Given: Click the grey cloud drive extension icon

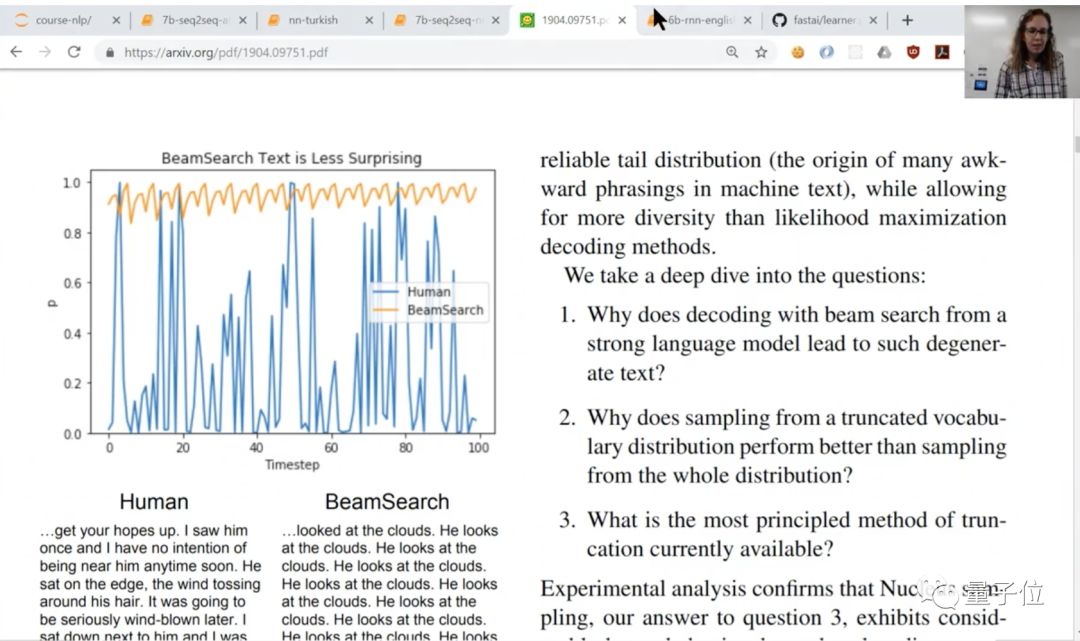Looking at the screenshot, I should pyautogui.click(x=884, y=52).
